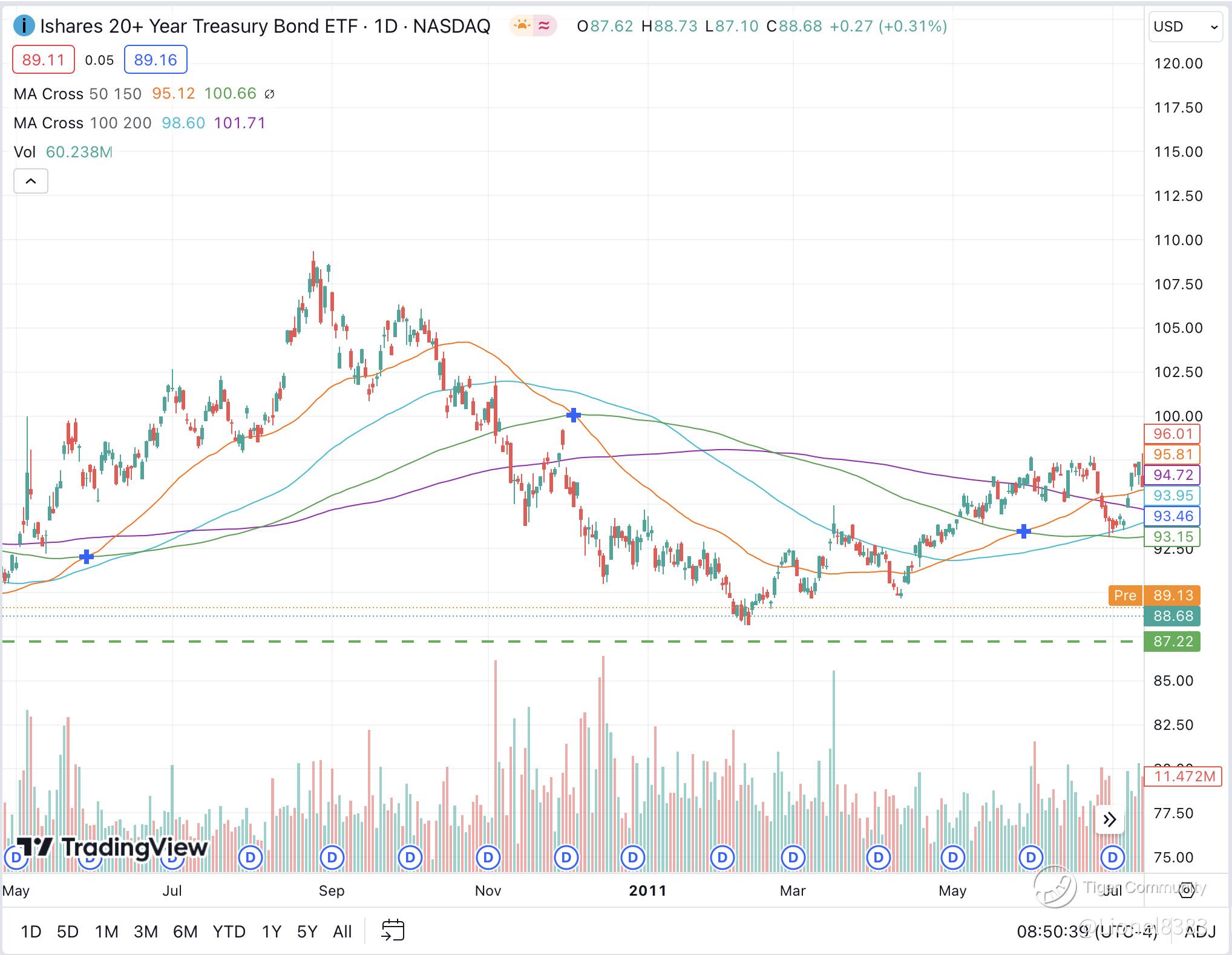This screenshot has height=955, width=1232.
Task: Click the blue info icon beside the symbol name
Action: [x=24, y=26]
